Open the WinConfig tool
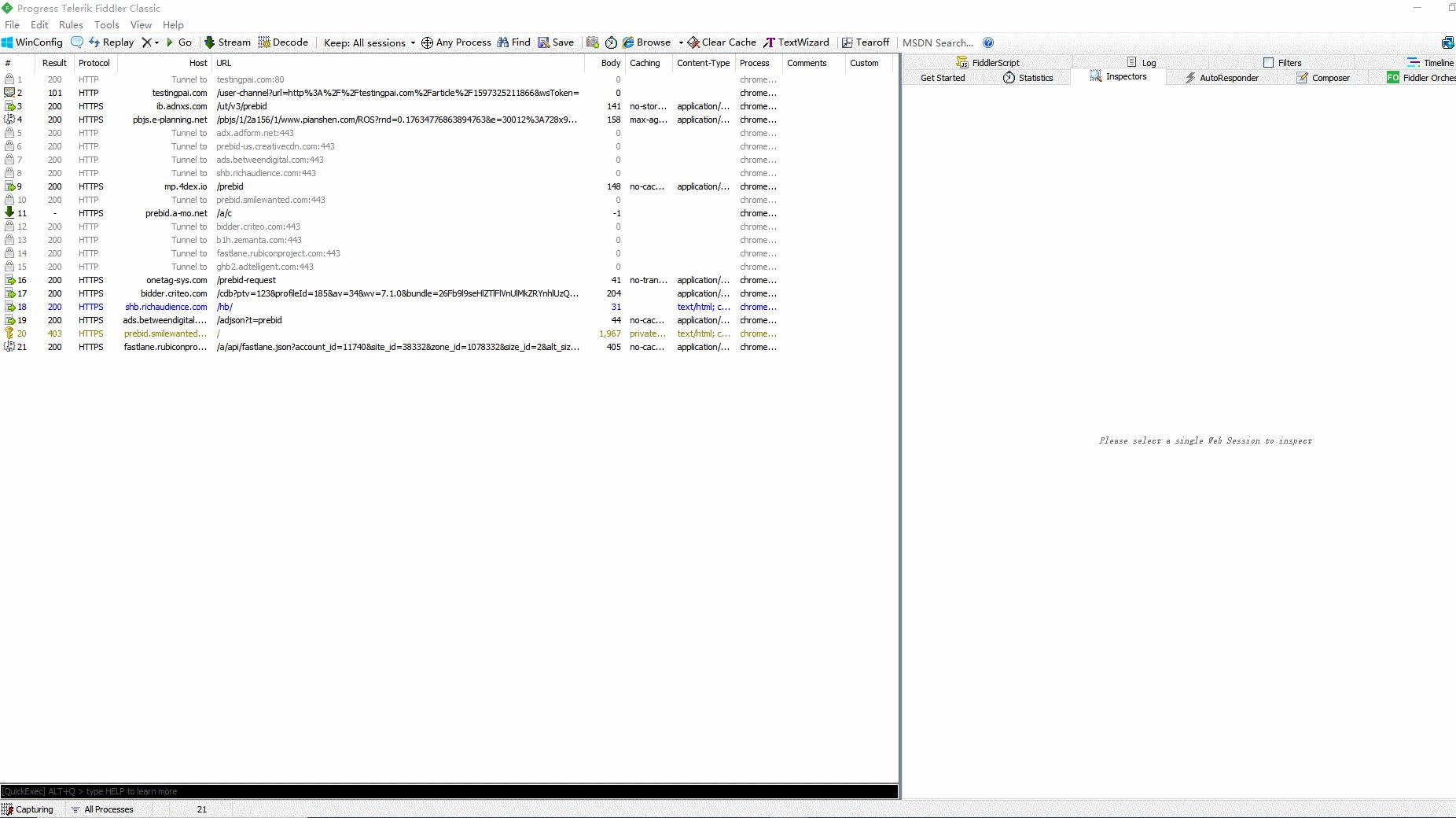The height and width of the screenshot is (818, 1456). [32, 42]
